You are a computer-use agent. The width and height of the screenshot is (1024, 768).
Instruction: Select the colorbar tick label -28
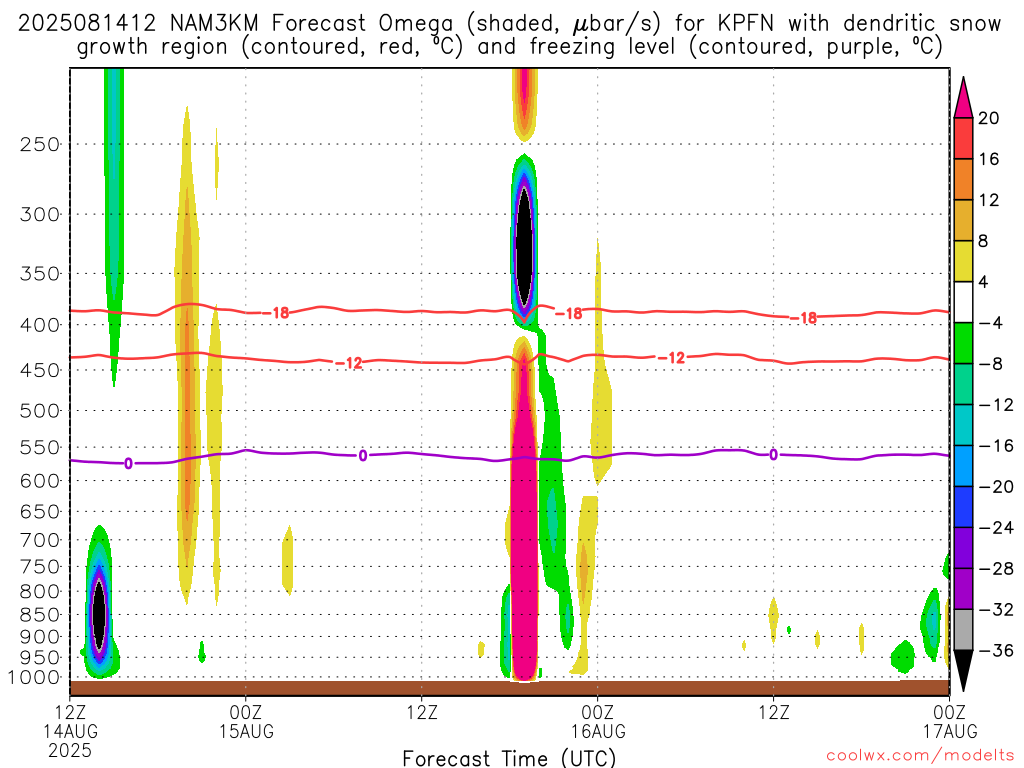[997, 569]
